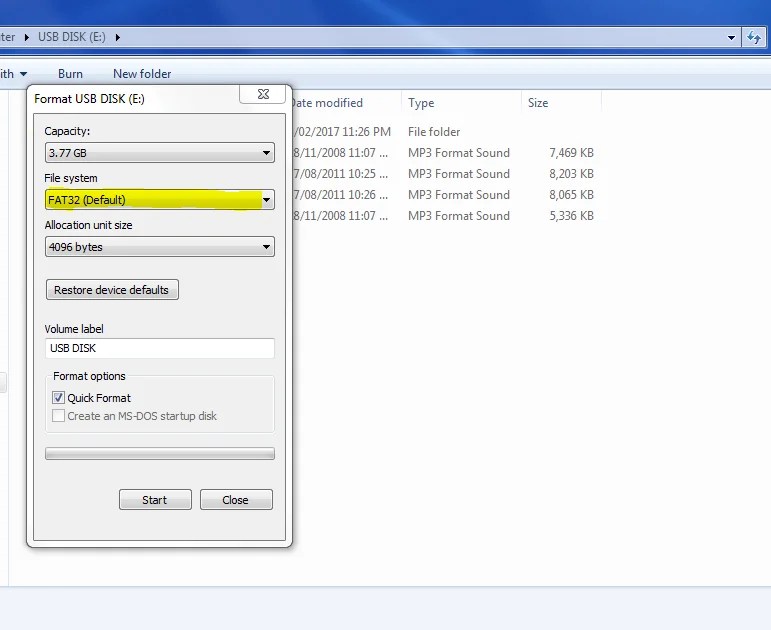Click date /02/2017 11:26 PM in list

(x=342, y=132)
